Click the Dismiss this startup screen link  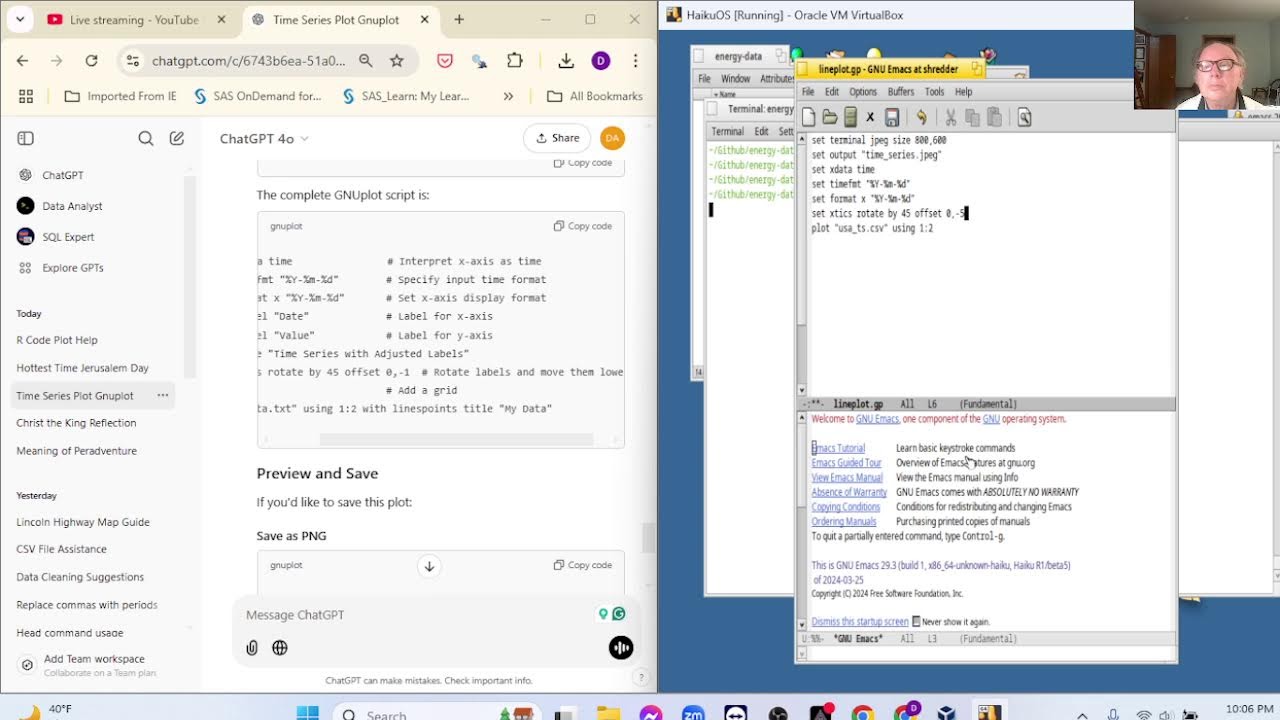(x=860, y=622)
